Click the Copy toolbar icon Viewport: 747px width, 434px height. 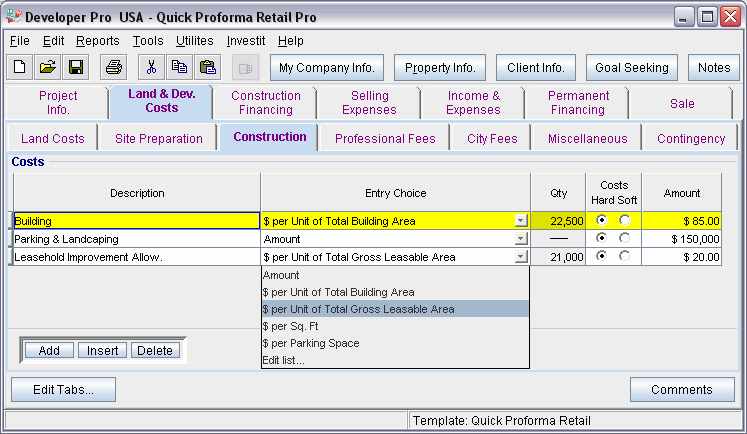coord(179,67)
